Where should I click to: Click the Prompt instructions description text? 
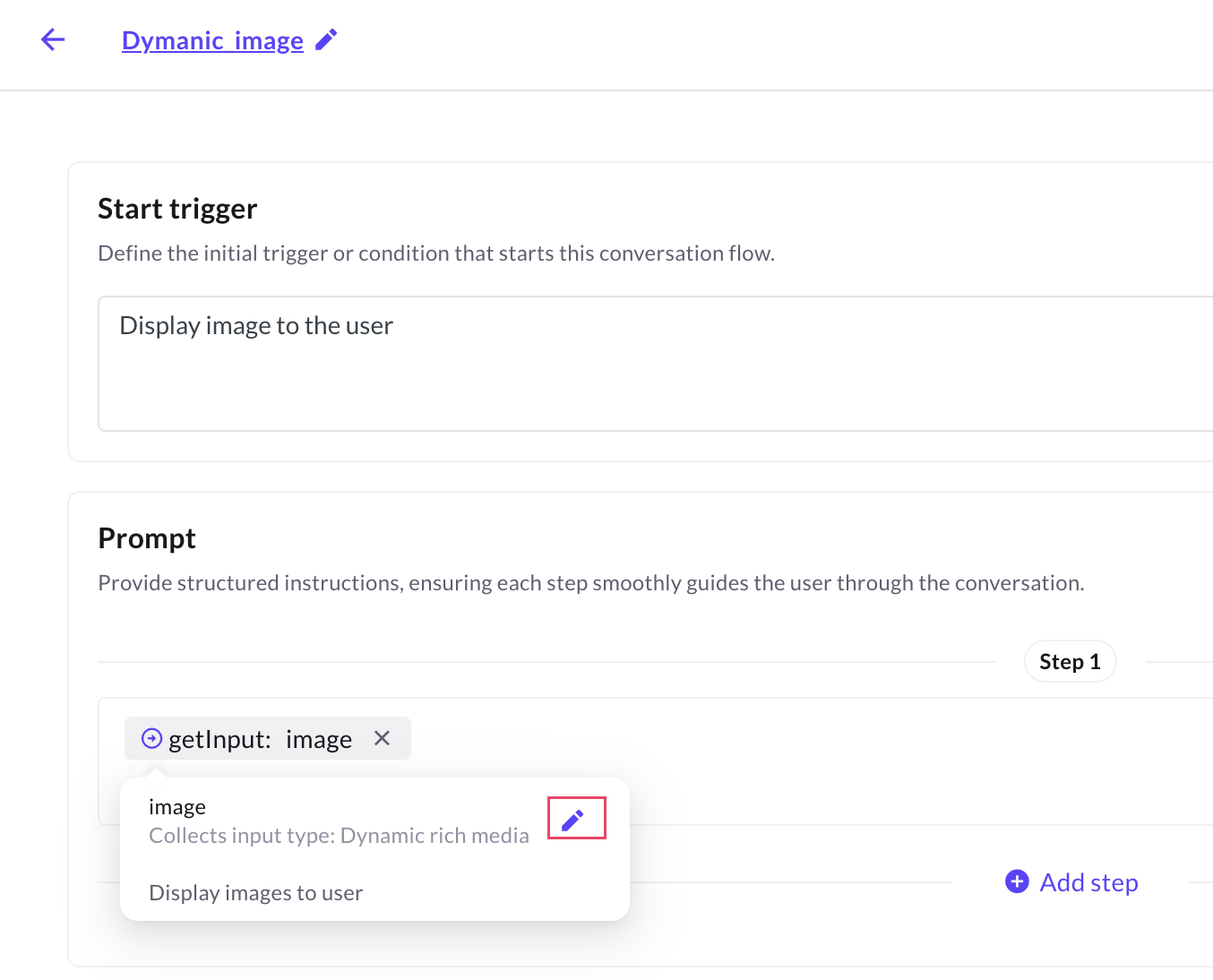[590, 583]
